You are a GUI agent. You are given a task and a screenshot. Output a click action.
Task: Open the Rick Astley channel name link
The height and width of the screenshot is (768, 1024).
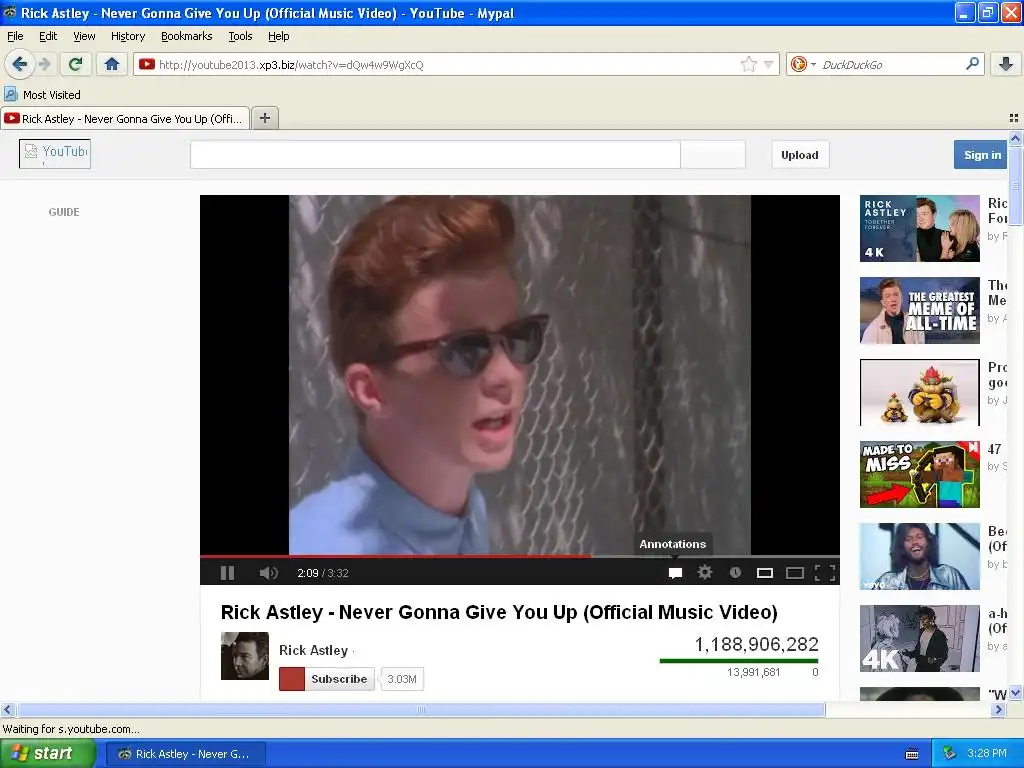[x=313, y=650]
